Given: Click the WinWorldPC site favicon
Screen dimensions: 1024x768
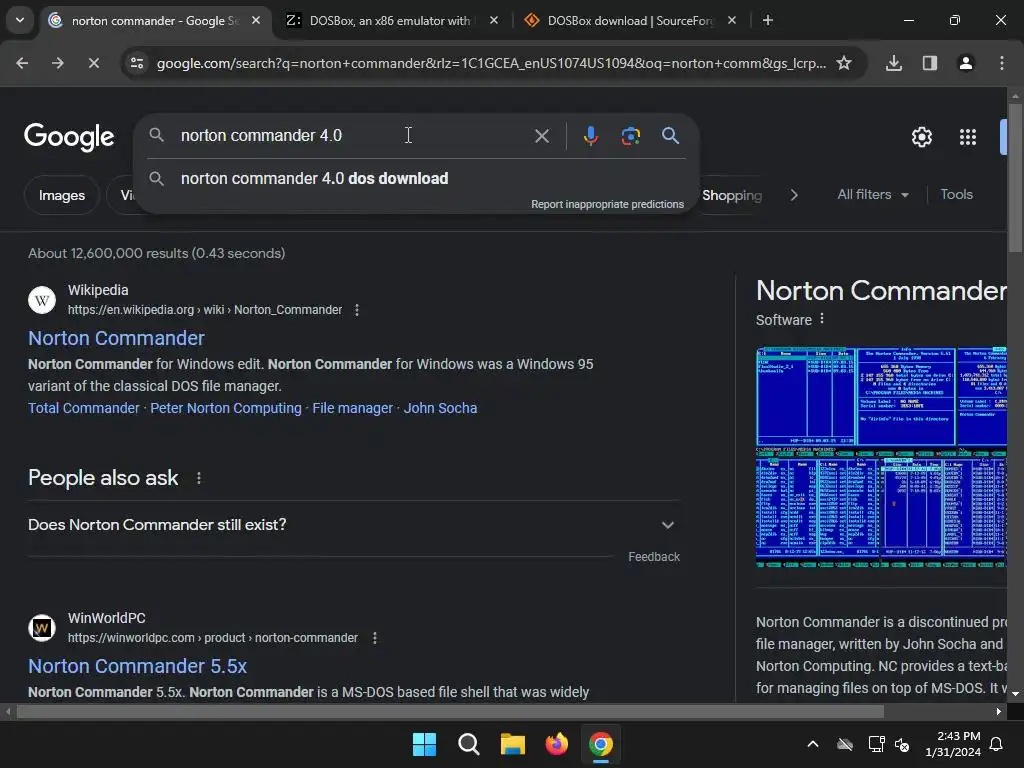Looking at the screenshot, I should [x=42, y=628].
